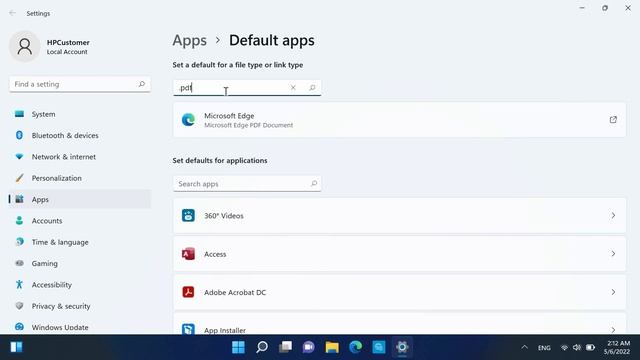
Task: Click the battery tray icon
Action: [x=590, y=348]
